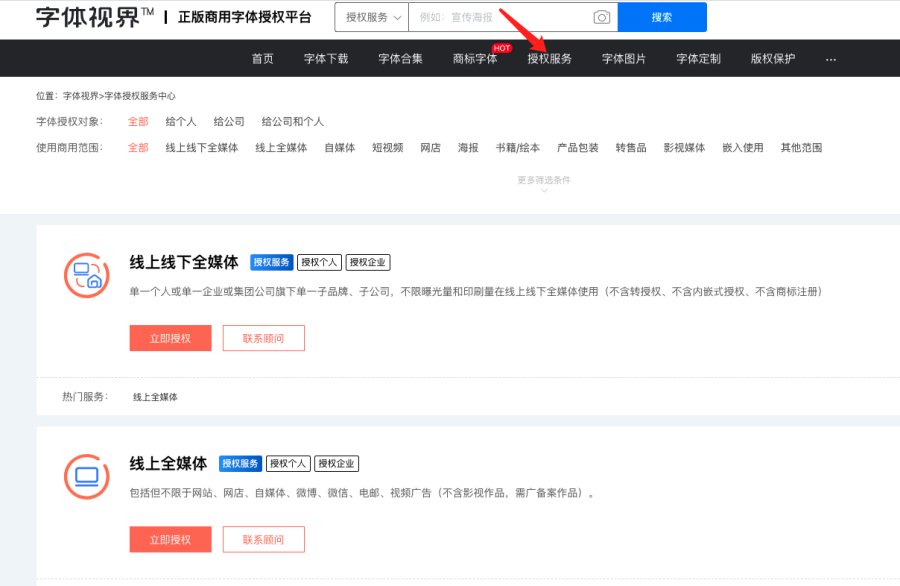The width and height of the screenshot is (900, 586).
Task: Expand 更多筛选条件 filter options
Action: 543,183
